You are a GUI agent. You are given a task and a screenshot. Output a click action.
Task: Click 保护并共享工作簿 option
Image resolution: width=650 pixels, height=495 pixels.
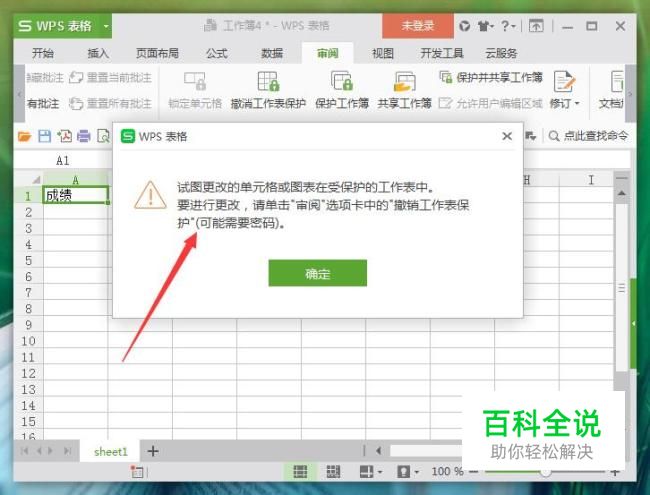pos(491,77)
